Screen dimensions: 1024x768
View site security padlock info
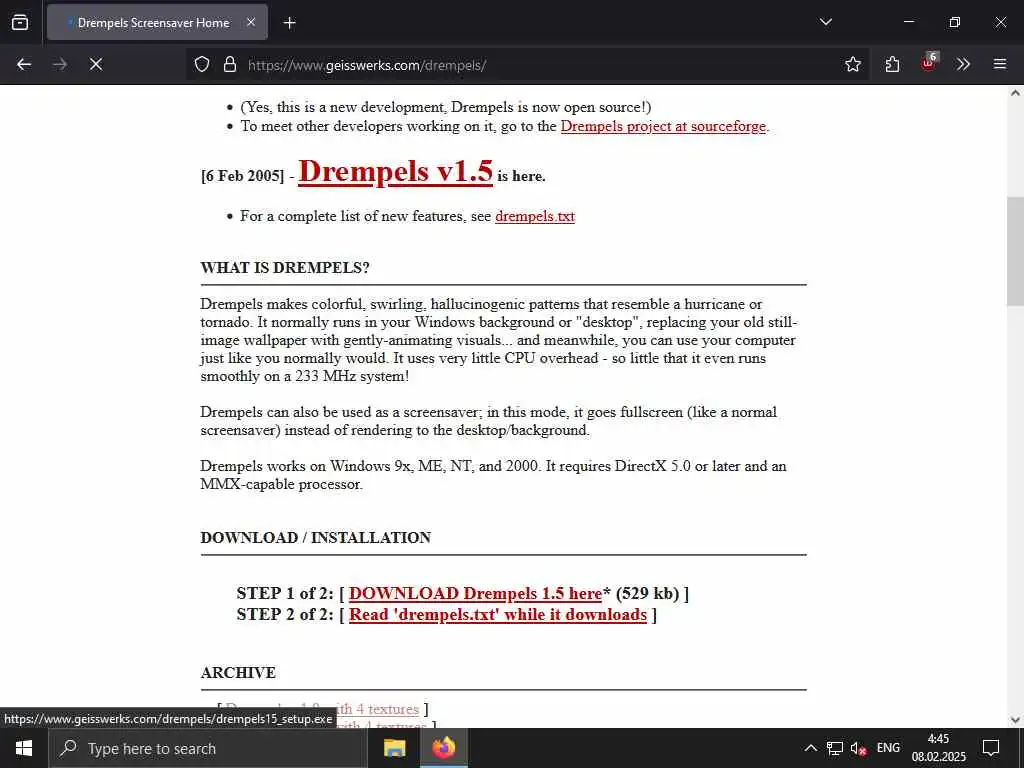click(229, 64)
